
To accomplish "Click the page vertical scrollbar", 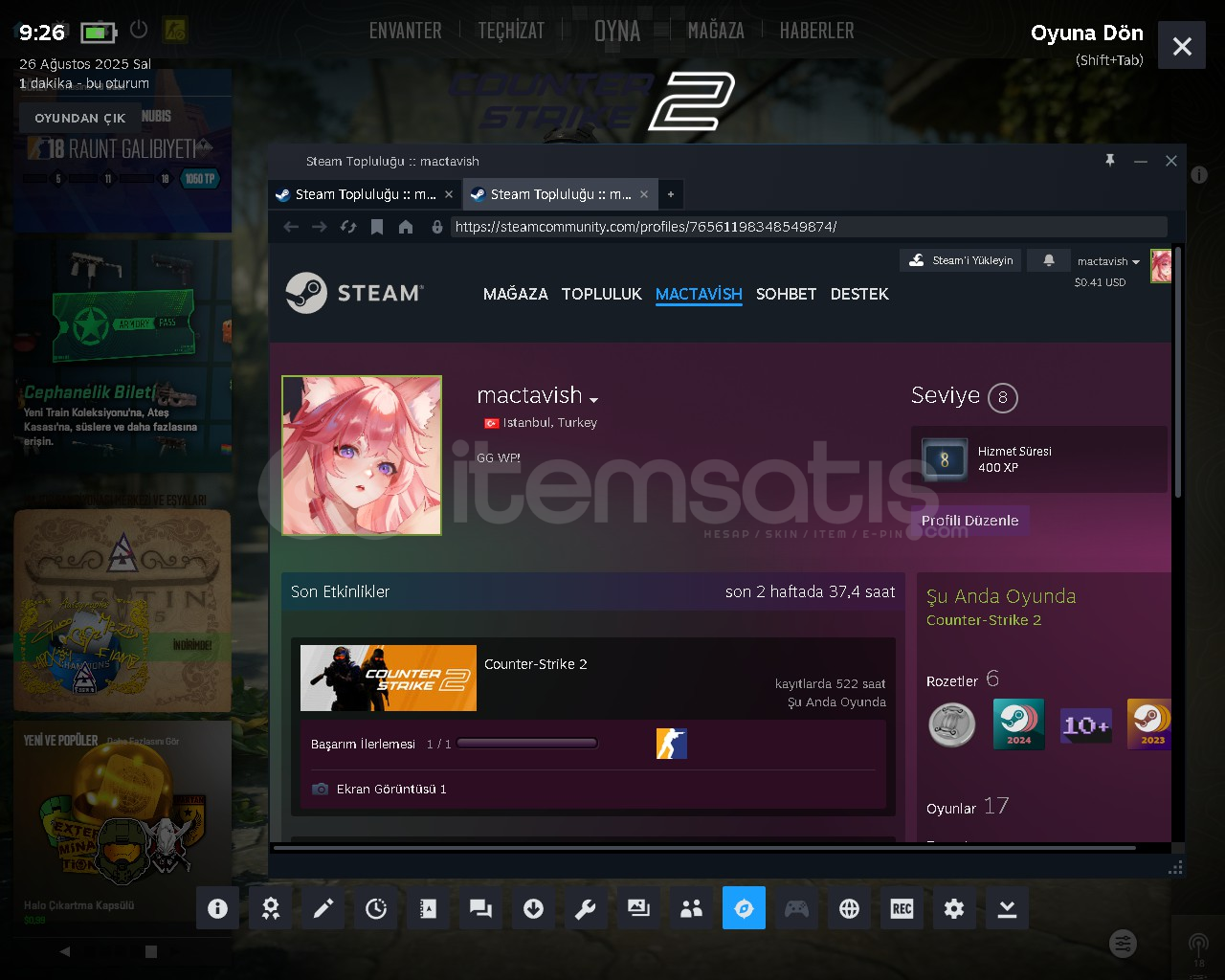I will (1178, 373).
